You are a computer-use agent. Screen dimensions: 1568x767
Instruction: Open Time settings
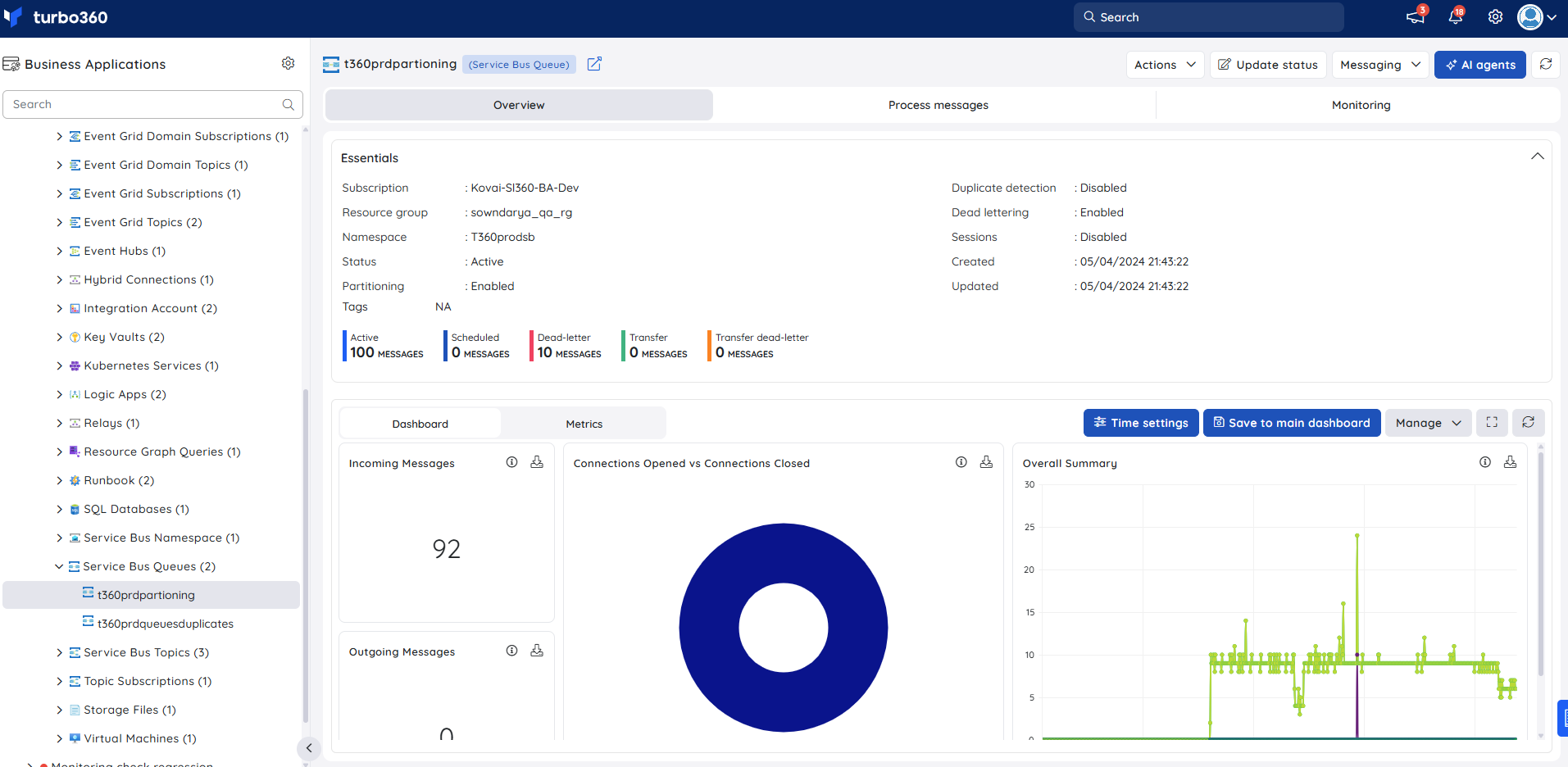[1141, 423]
